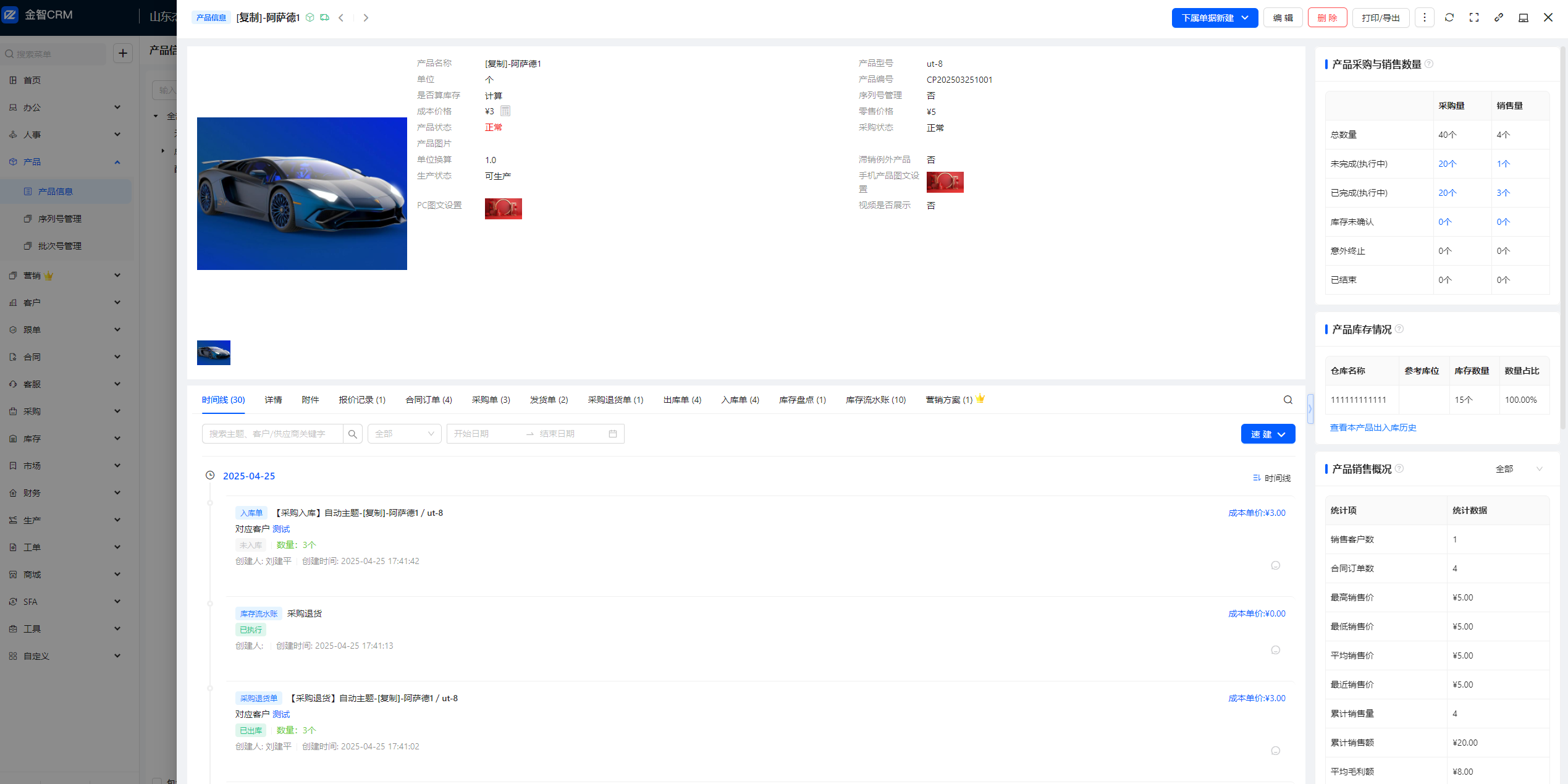Expand the 办公 sidebar menu
This screenshot has height=784, width=1568.
[66, 107]
